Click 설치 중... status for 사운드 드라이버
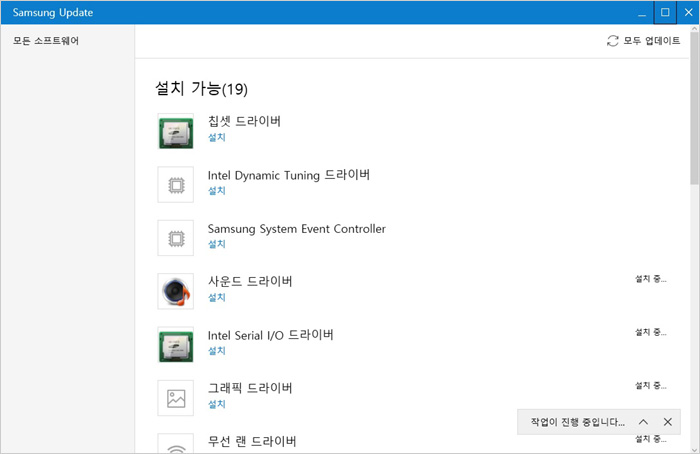Viewport: 700px width, 454px height. coord(651,279)
